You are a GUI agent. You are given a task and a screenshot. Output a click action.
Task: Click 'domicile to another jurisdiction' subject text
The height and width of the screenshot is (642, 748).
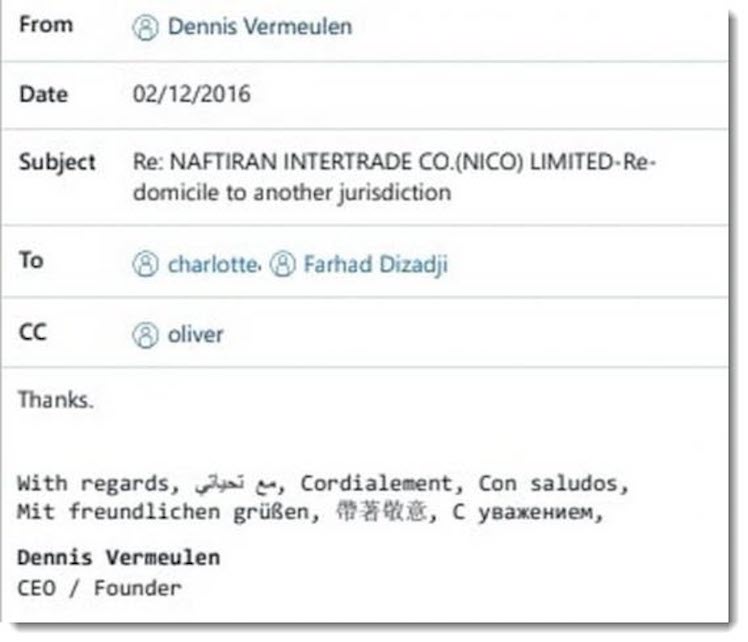pos(292,193)
